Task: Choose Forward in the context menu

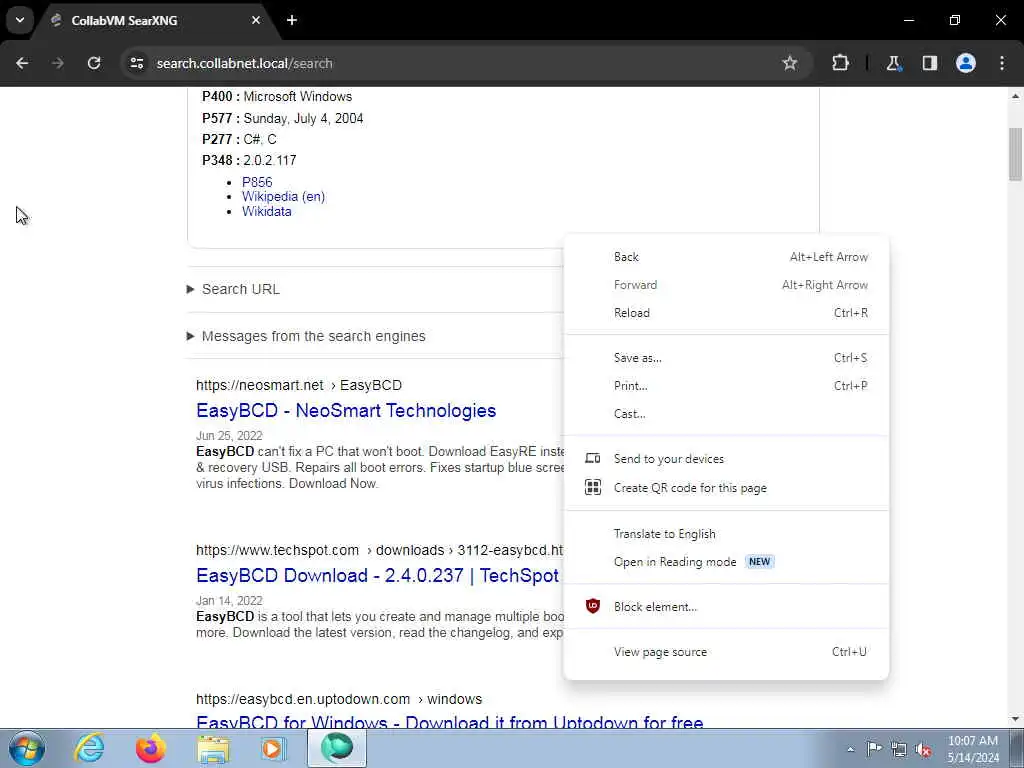Action: [x=726, y=285]
